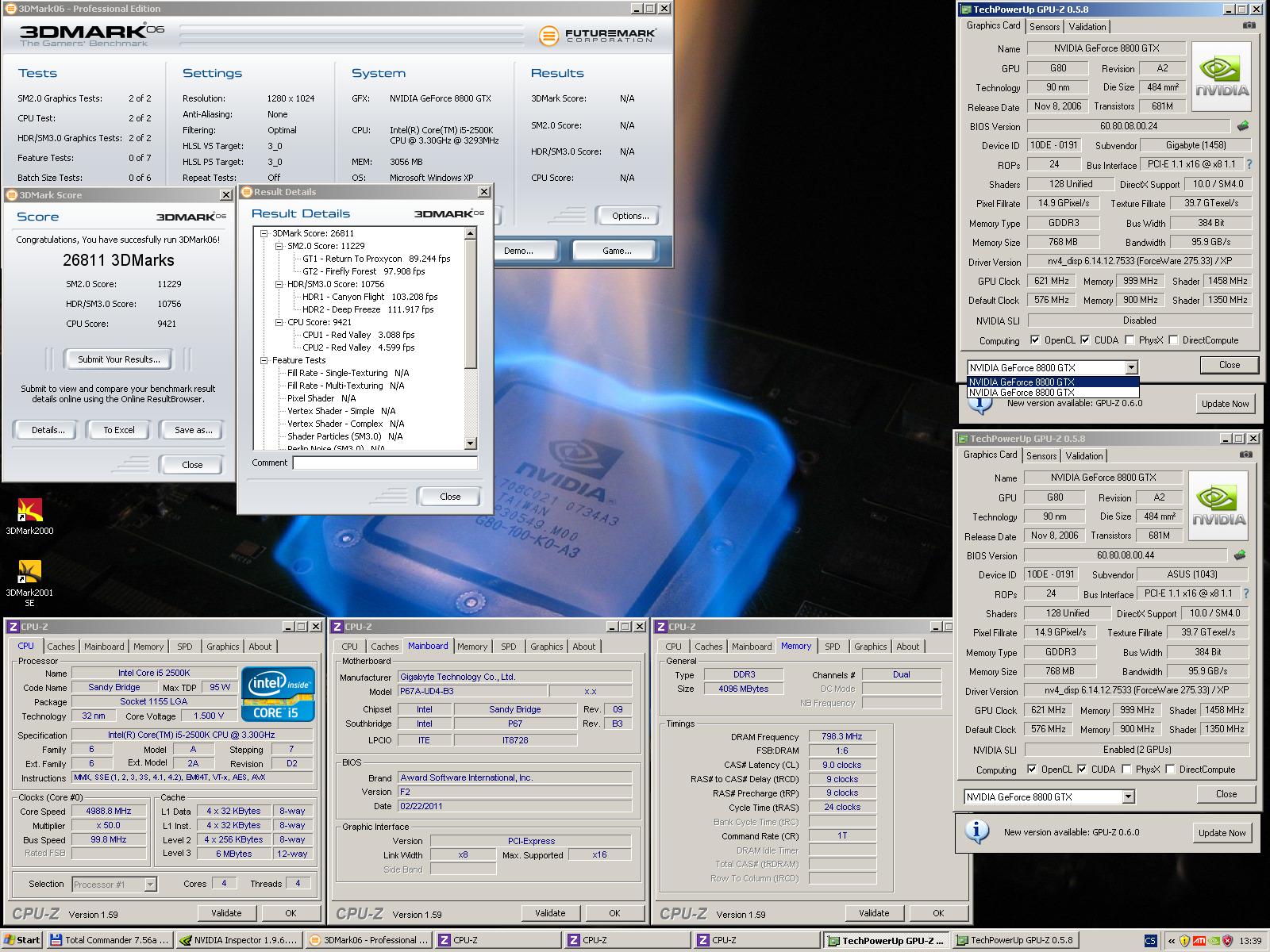Screen dimensions: 1270x952
Task: Click the screenshot camera icon in upper GPU-Z window
Action: point(1249,25)
